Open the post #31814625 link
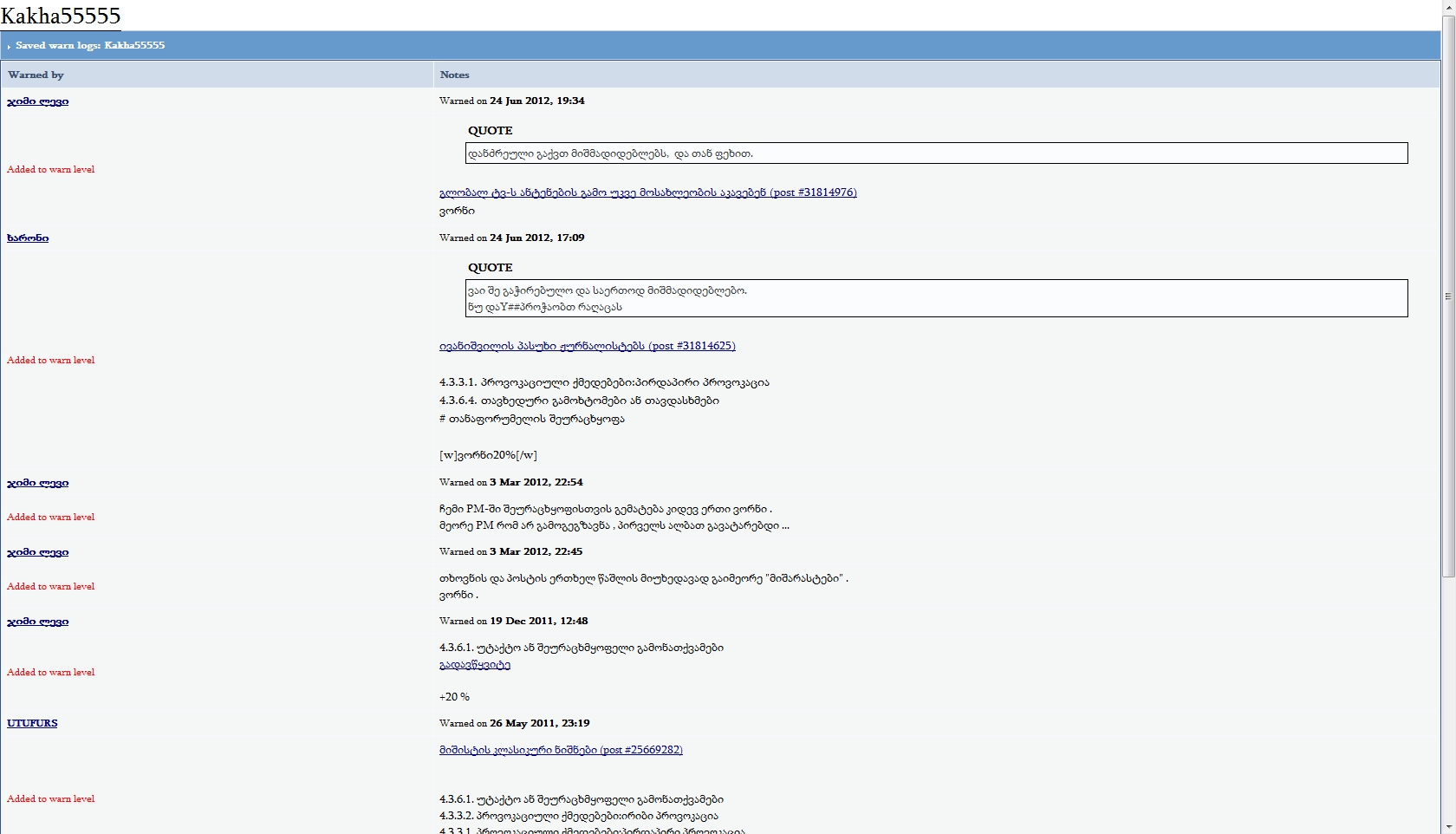This screenshot has width=1456, height=834. [x=587, y=346]
